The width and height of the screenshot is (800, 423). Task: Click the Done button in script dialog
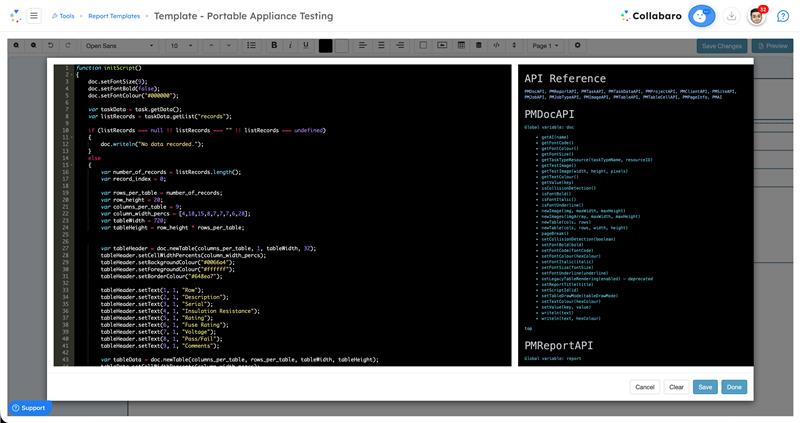(734, 387)
